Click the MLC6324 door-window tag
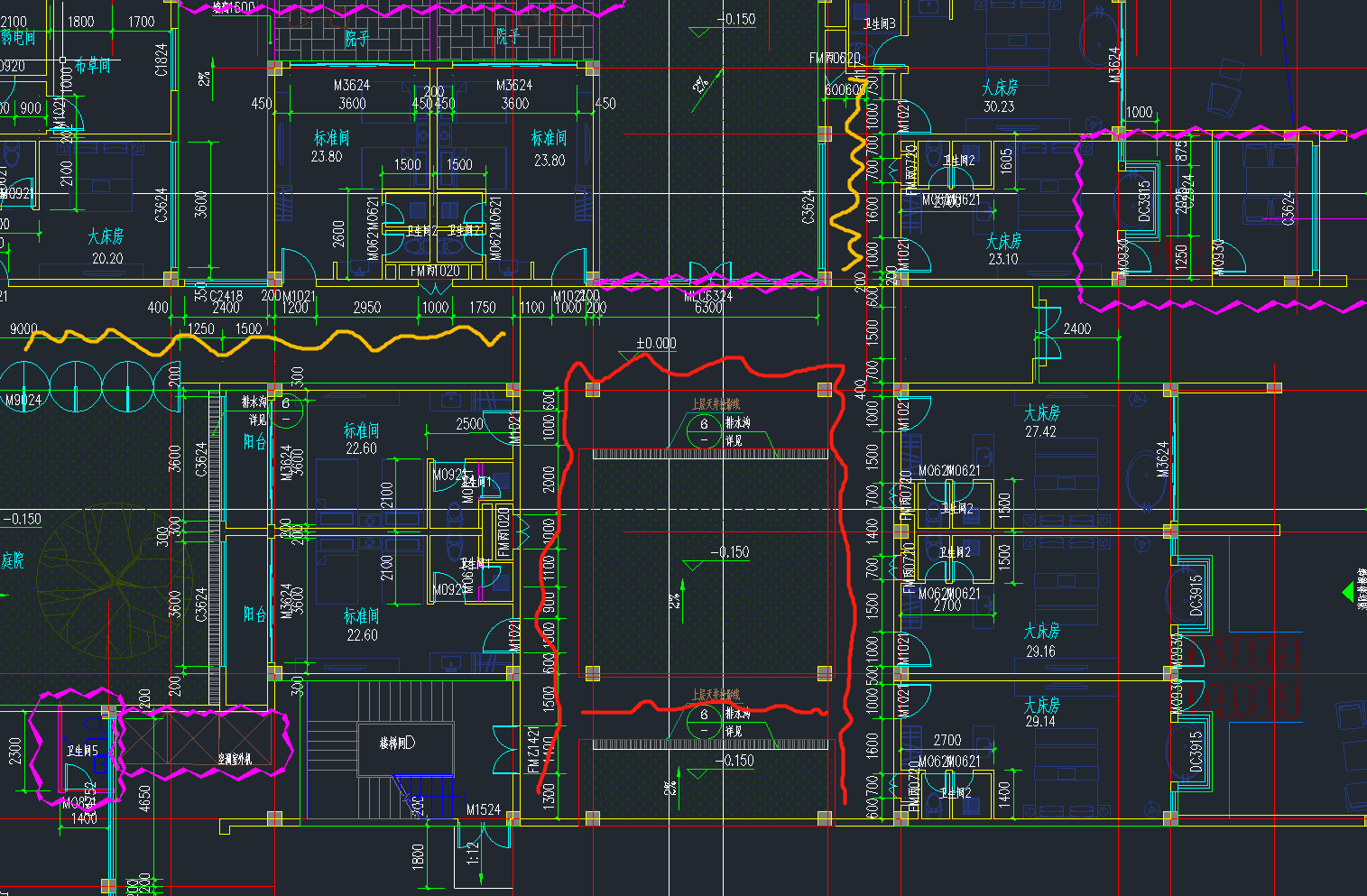The height and width of the screenshot is (896, 1367). (708, 295)
